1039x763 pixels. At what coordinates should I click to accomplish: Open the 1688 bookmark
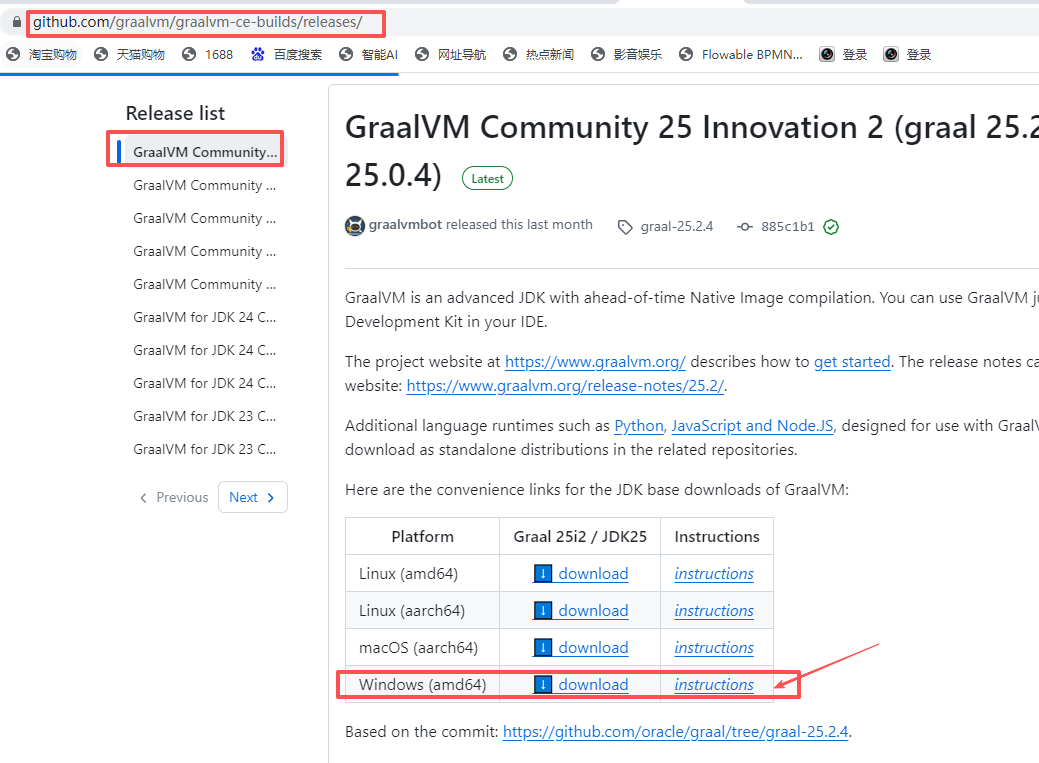click(x=208, y=54)
